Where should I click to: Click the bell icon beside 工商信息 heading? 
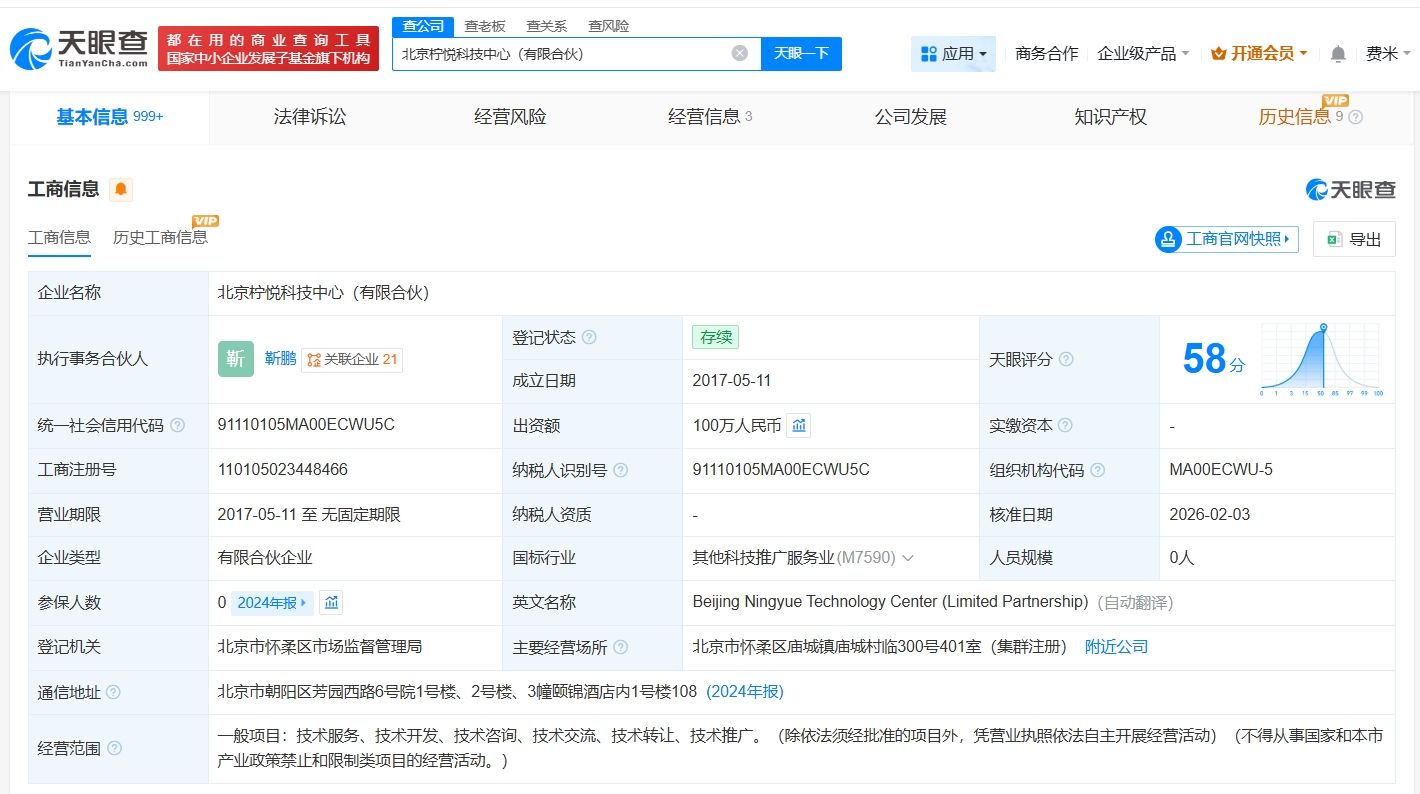[121, 188]
